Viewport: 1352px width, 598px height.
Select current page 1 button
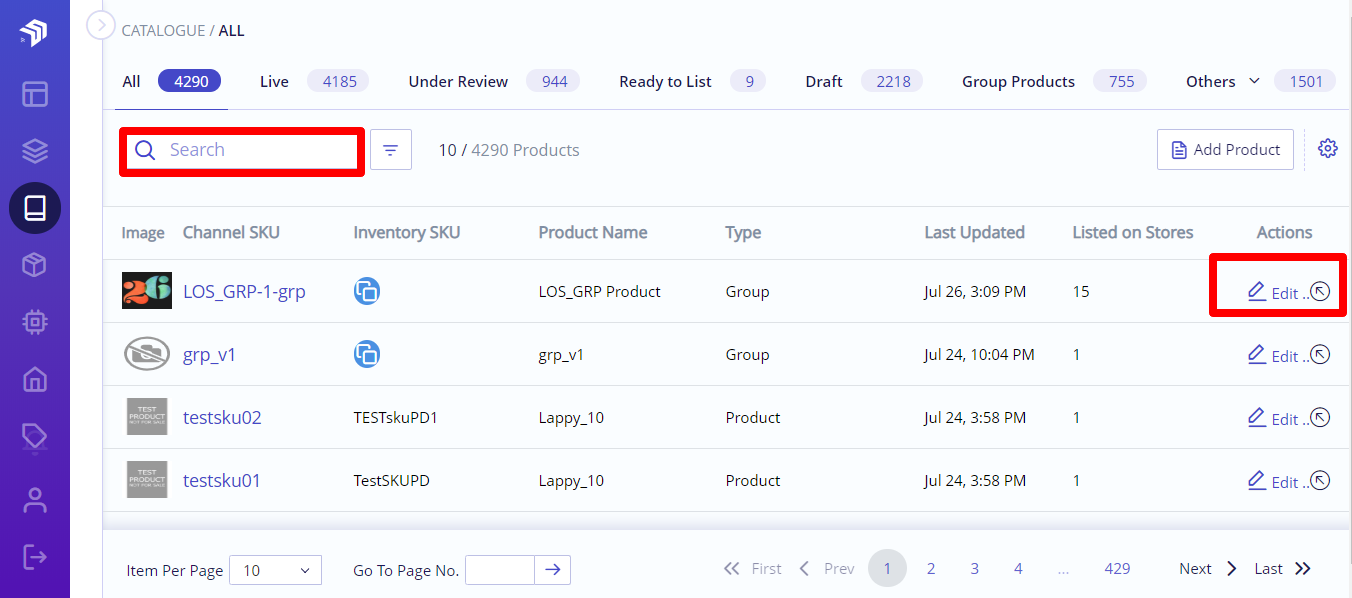[887, 568]
